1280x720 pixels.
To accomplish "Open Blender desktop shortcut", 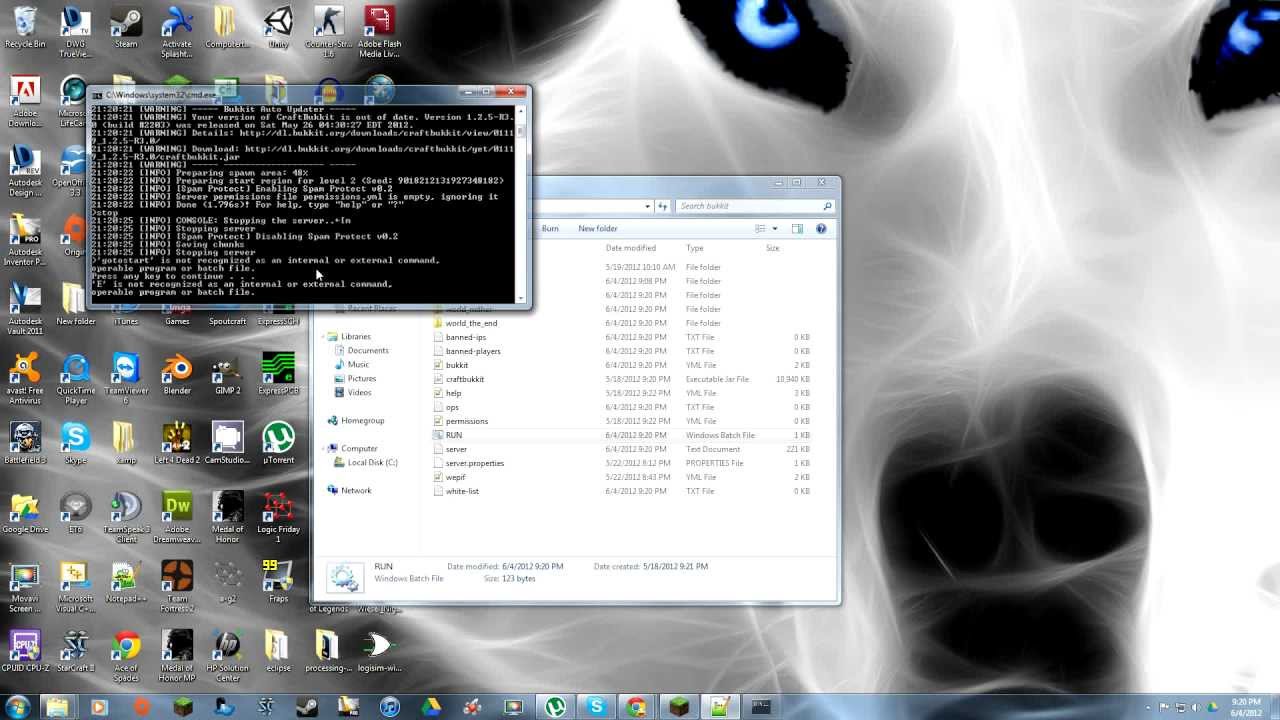I will (x=177, y=372).
